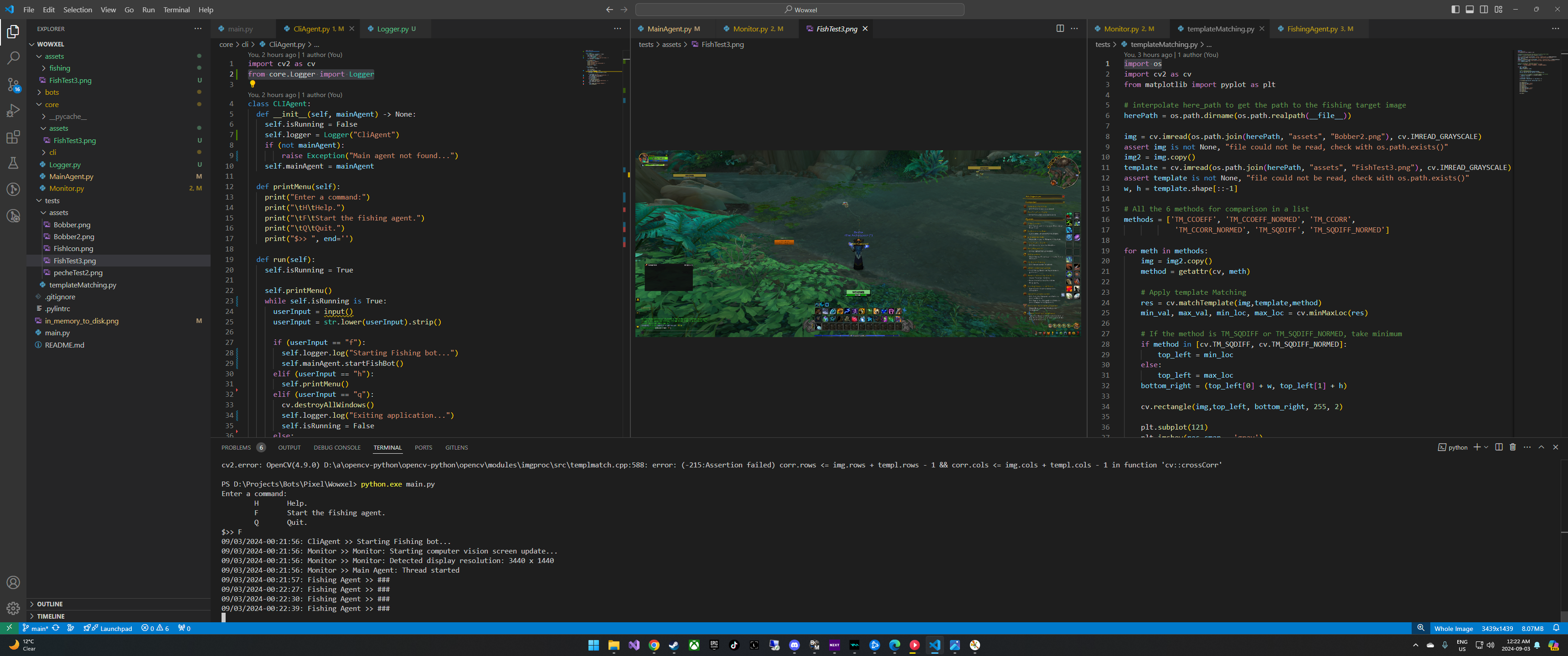The width and height of the screenshot is (1568, 656).
Task: Open the Run and Debug view
Action: (x=13, y=111)
